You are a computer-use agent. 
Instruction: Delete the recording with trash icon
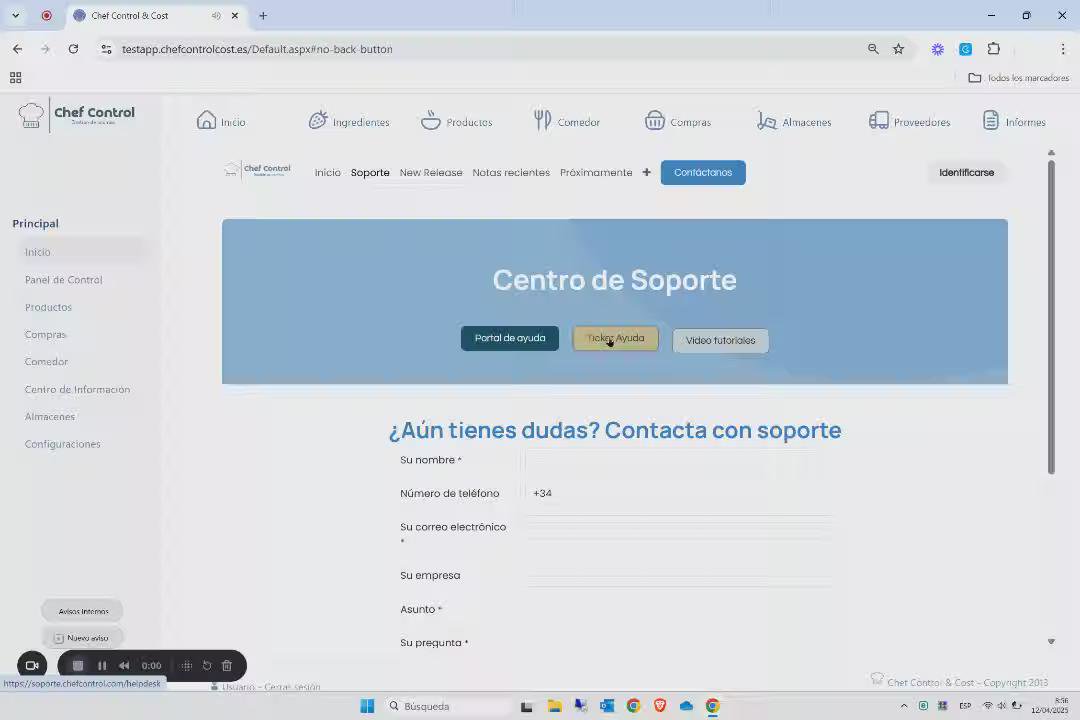tap(227, 666)
